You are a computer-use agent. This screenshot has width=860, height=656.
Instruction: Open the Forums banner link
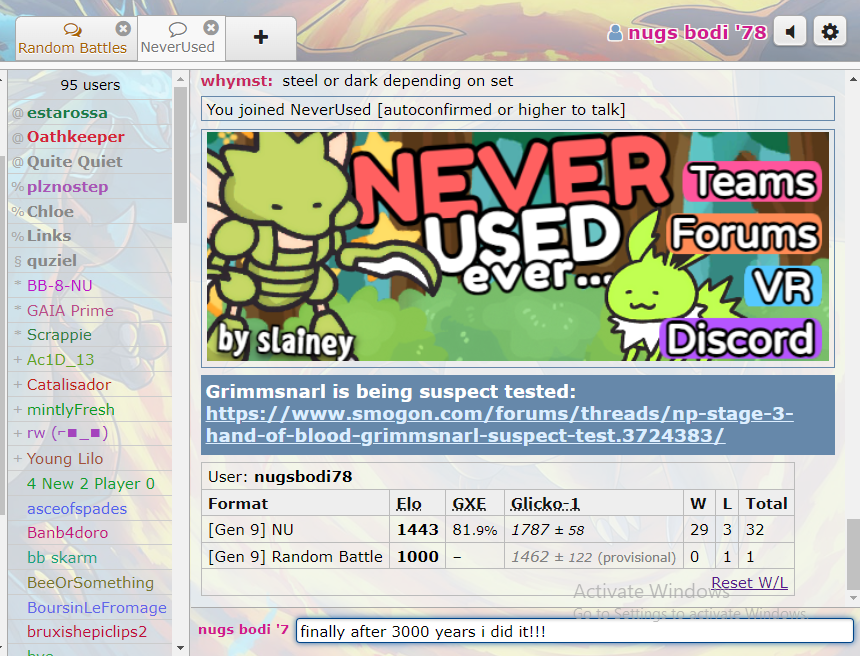[744, 234]
